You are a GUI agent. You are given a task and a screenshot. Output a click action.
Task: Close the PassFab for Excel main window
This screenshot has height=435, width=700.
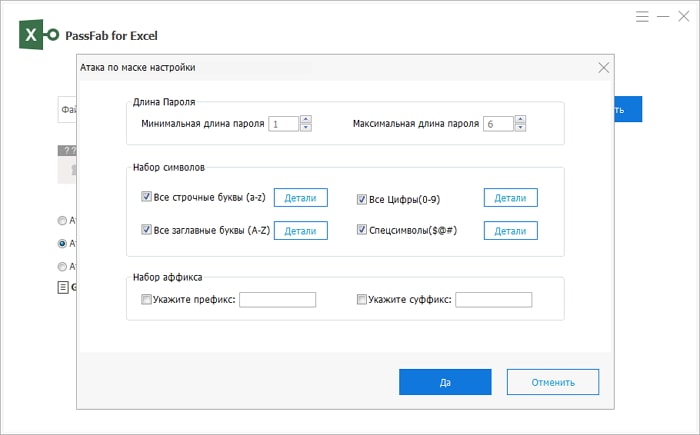point(683,17)
